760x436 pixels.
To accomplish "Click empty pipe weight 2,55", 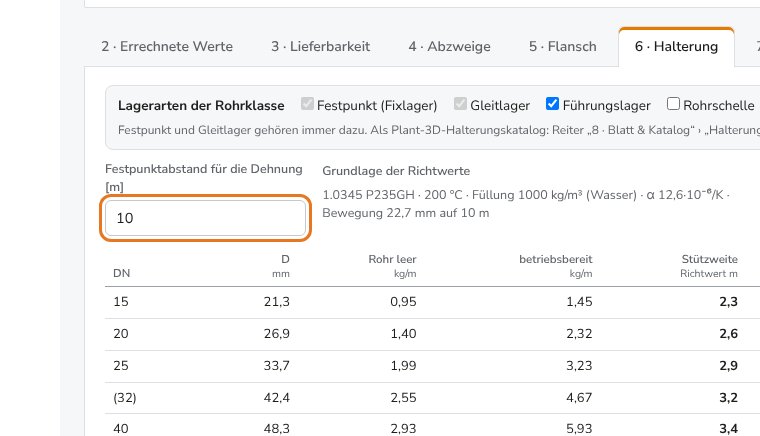I will point(403,398).
